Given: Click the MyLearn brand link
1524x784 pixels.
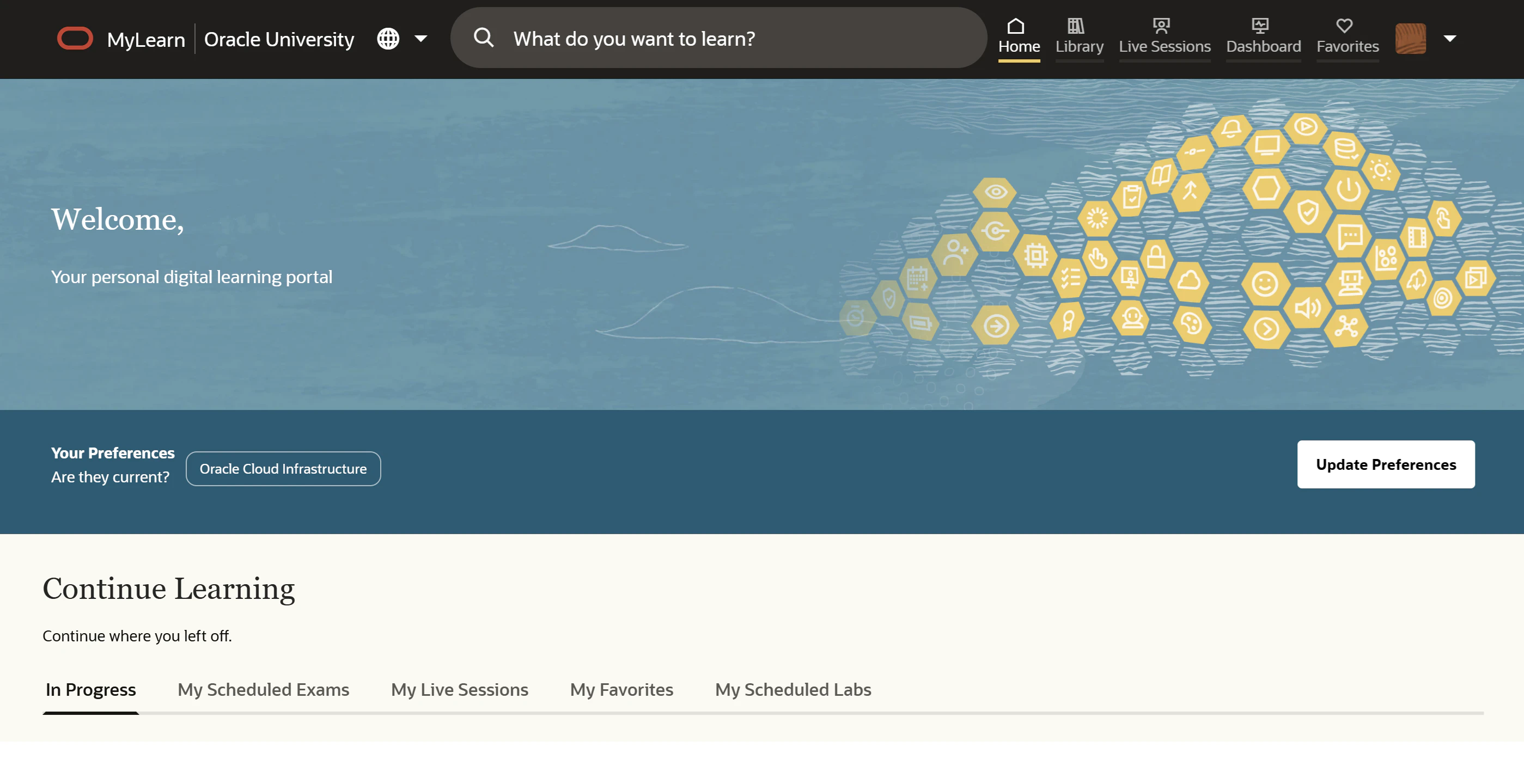Looking at the screenshot, I should tap(146, 40).
